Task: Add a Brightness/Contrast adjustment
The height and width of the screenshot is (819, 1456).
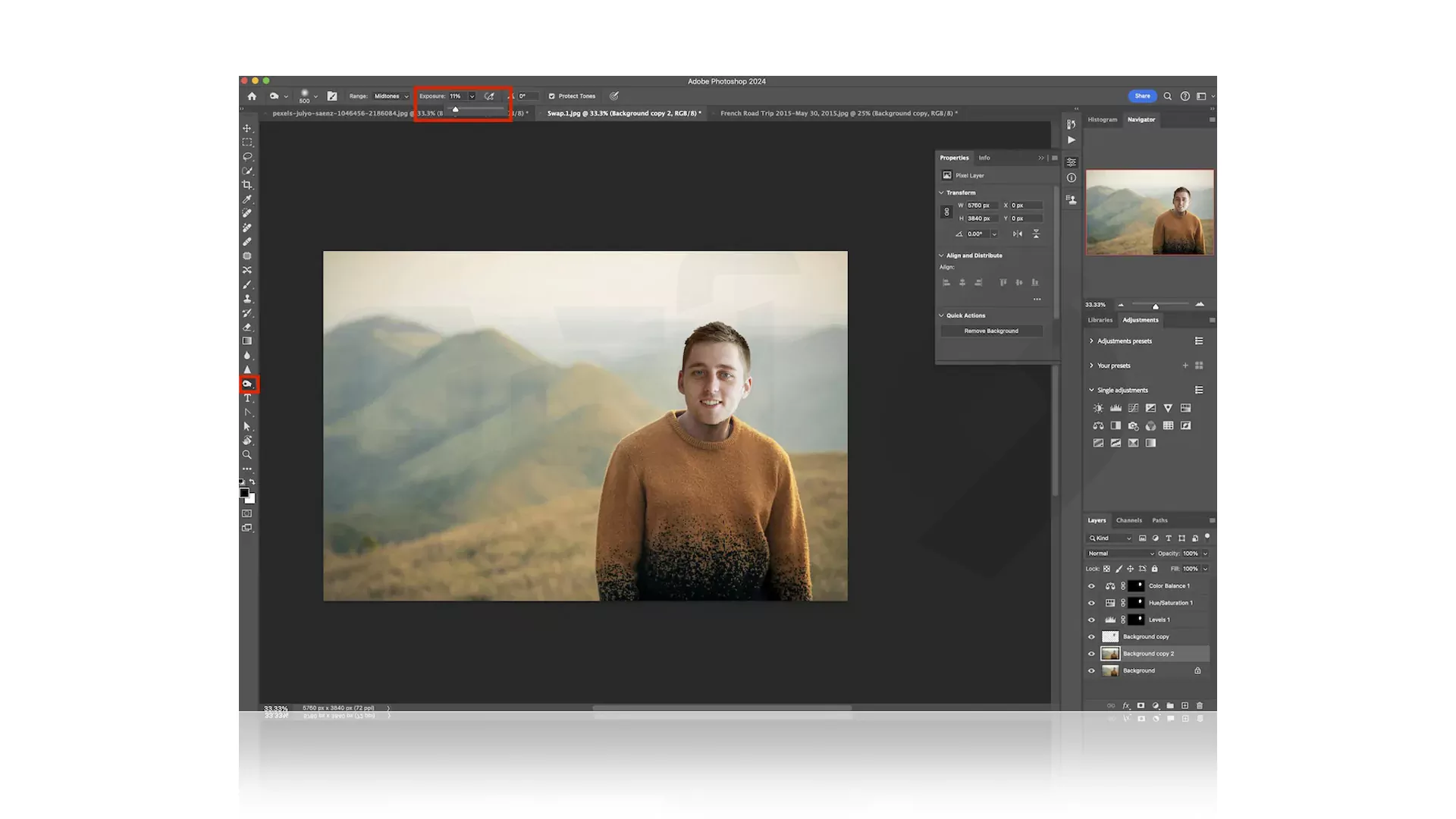Action: tap(1098, 408)
